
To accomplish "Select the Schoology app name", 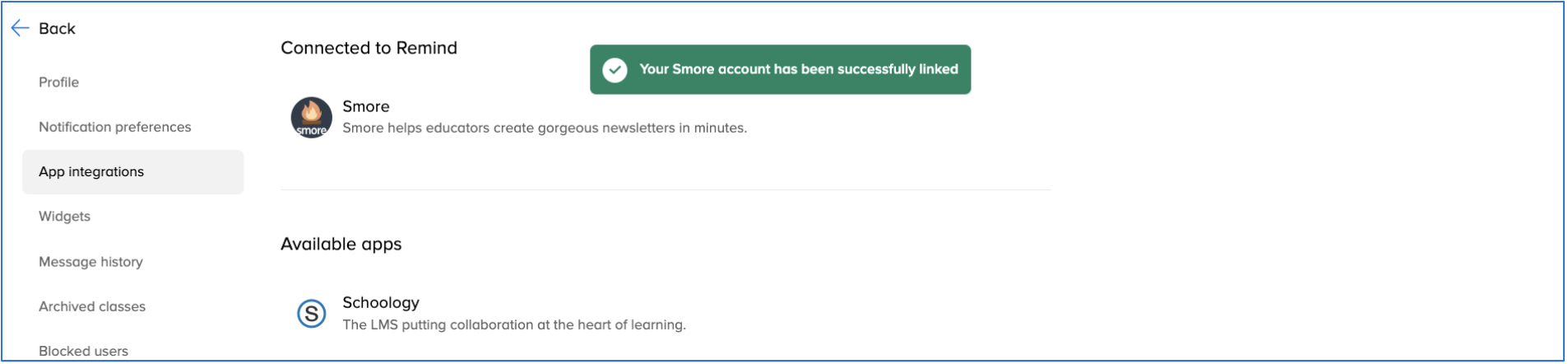I will 381,303.
